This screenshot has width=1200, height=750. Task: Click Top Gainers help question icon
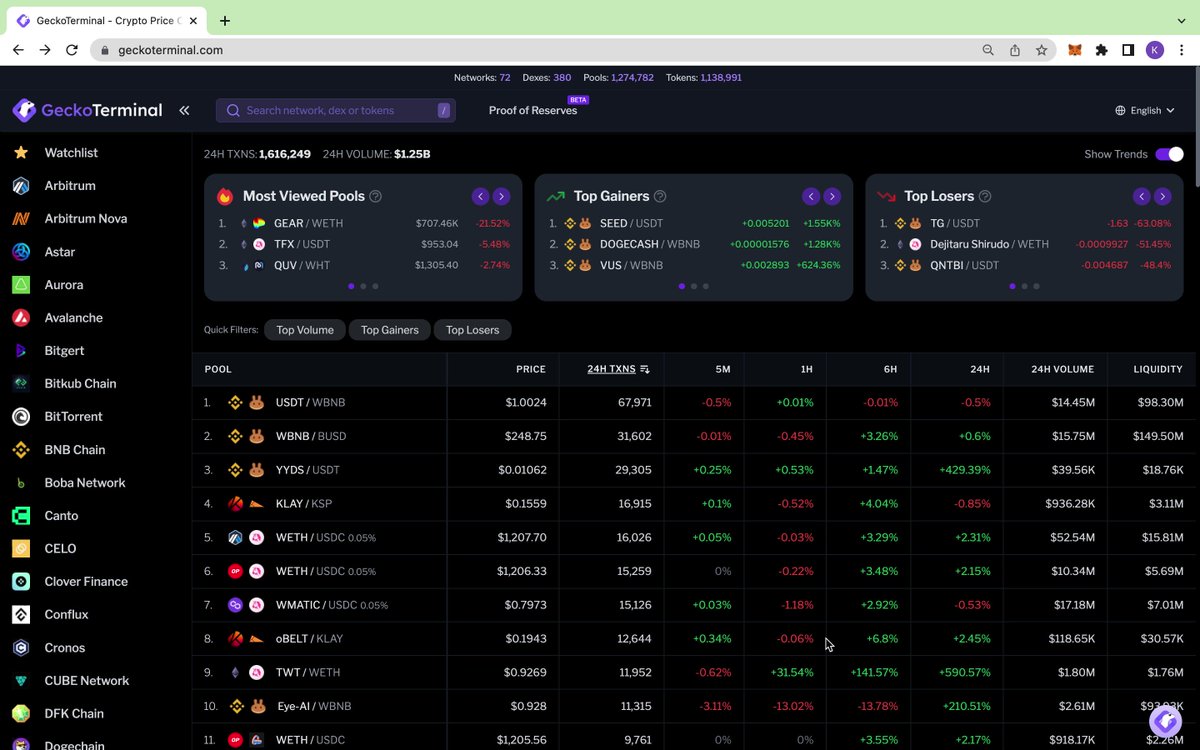click(660, 197)
